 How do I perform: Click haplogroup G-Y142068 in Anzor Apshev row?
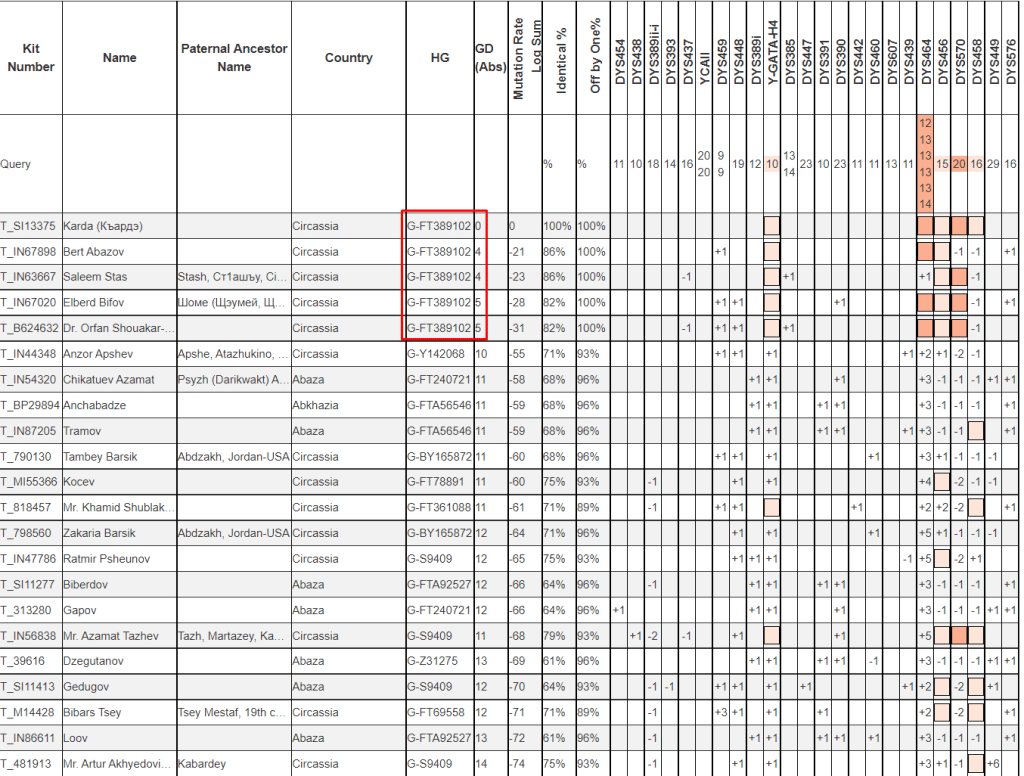(435, 354)
